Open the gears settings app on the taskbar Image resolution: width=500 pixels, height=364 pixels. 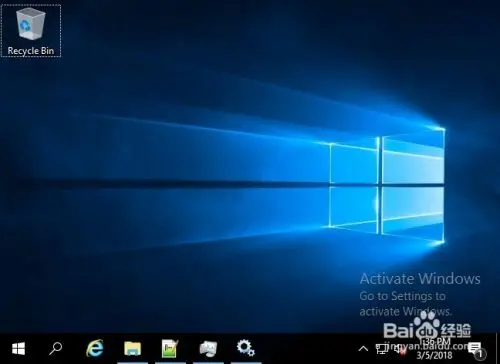point(246,348)
